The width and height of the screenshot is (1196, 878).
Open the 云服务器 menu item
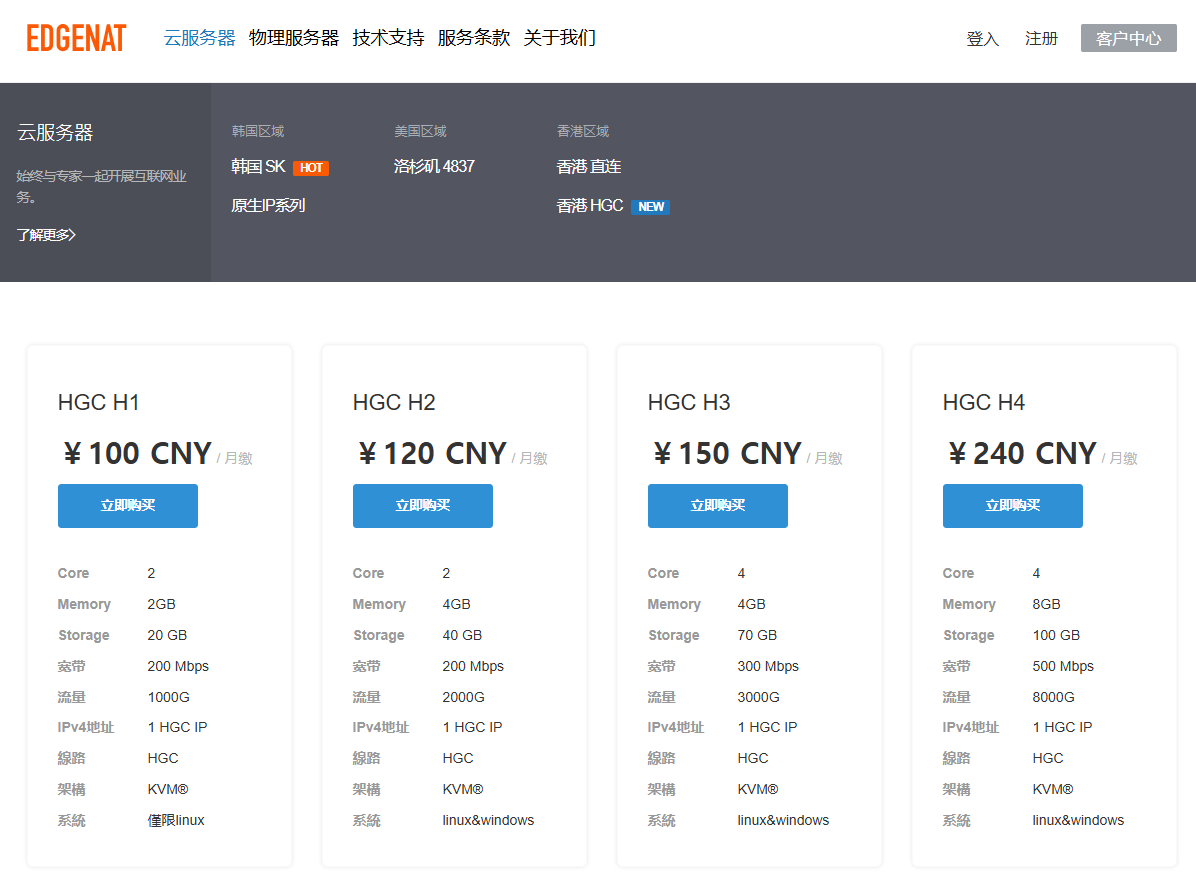click(x=198, y=37)
